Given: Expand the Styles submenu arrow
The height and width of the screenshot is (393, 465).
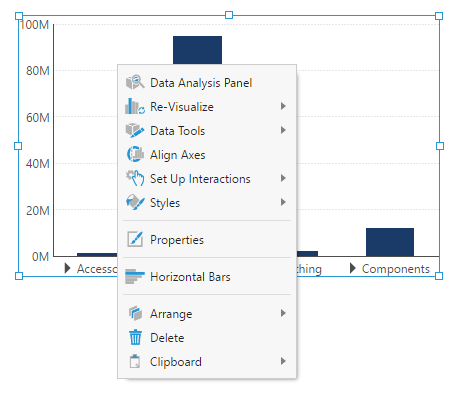Looking at the screenshot, I should click(x=283, y=202).
